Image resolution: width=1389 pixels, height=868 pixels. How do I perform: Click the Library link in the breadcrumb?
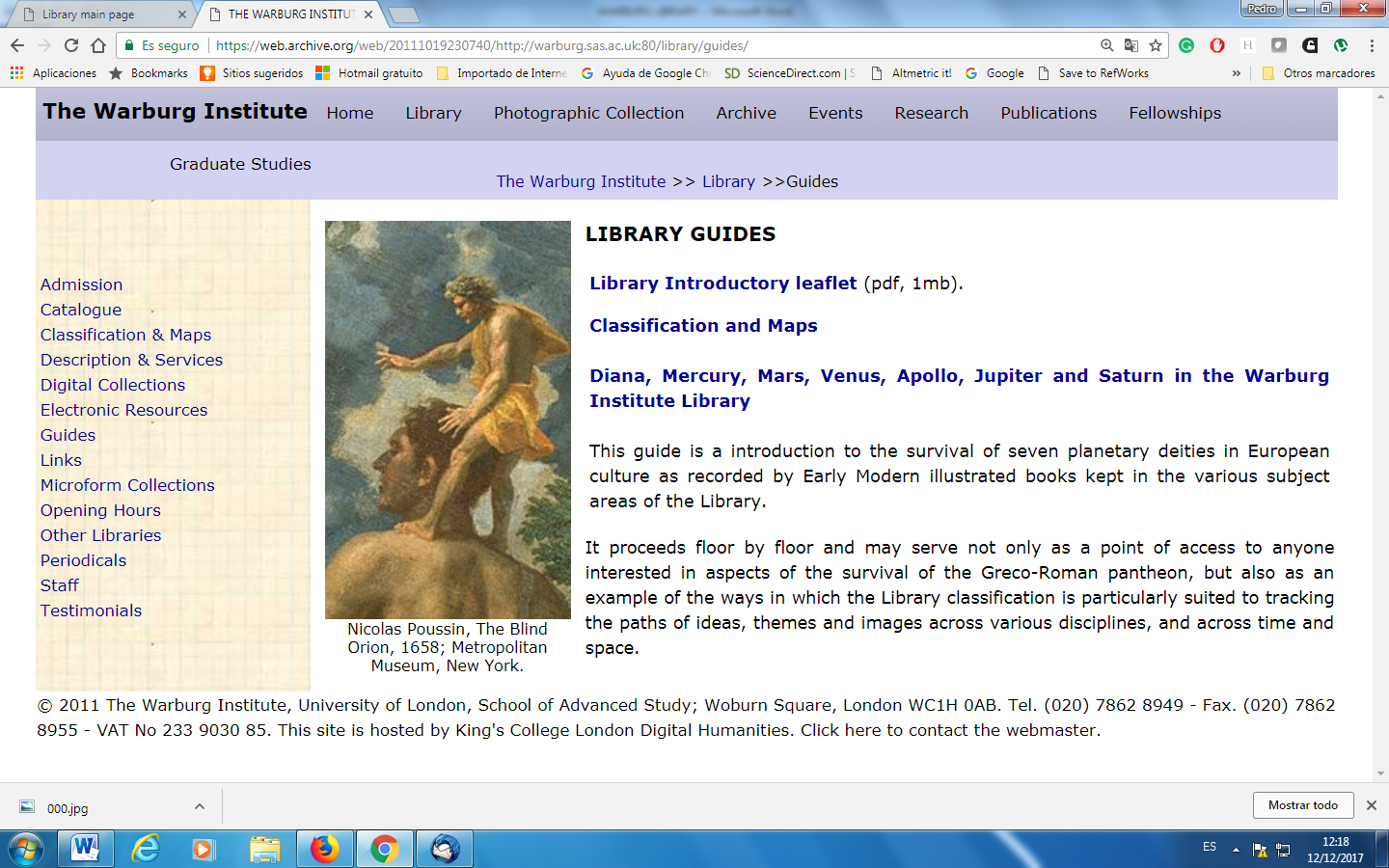(728, 181)
